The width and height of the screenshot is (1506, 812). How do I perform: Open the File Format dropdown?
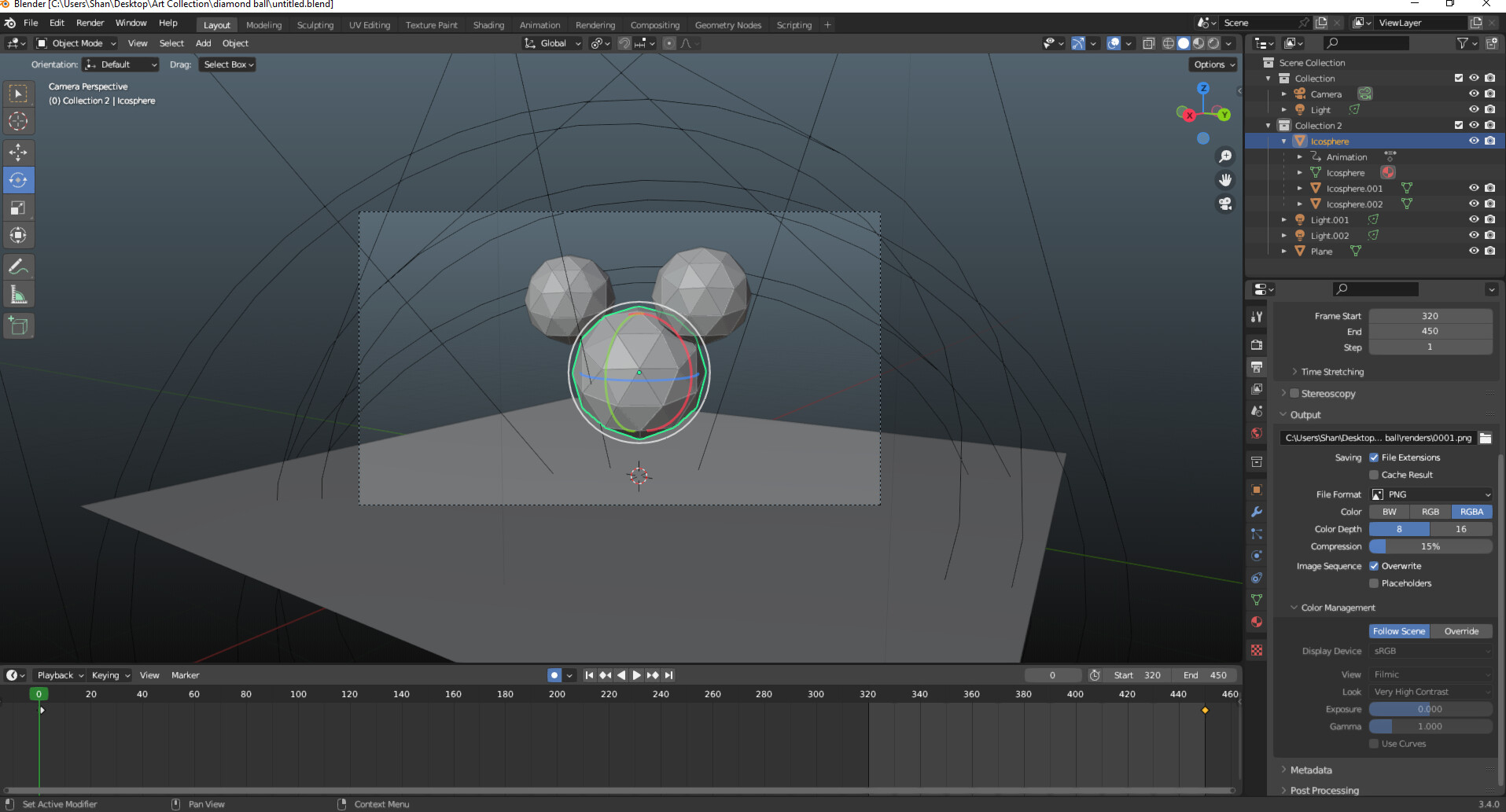click(1430, 494)
